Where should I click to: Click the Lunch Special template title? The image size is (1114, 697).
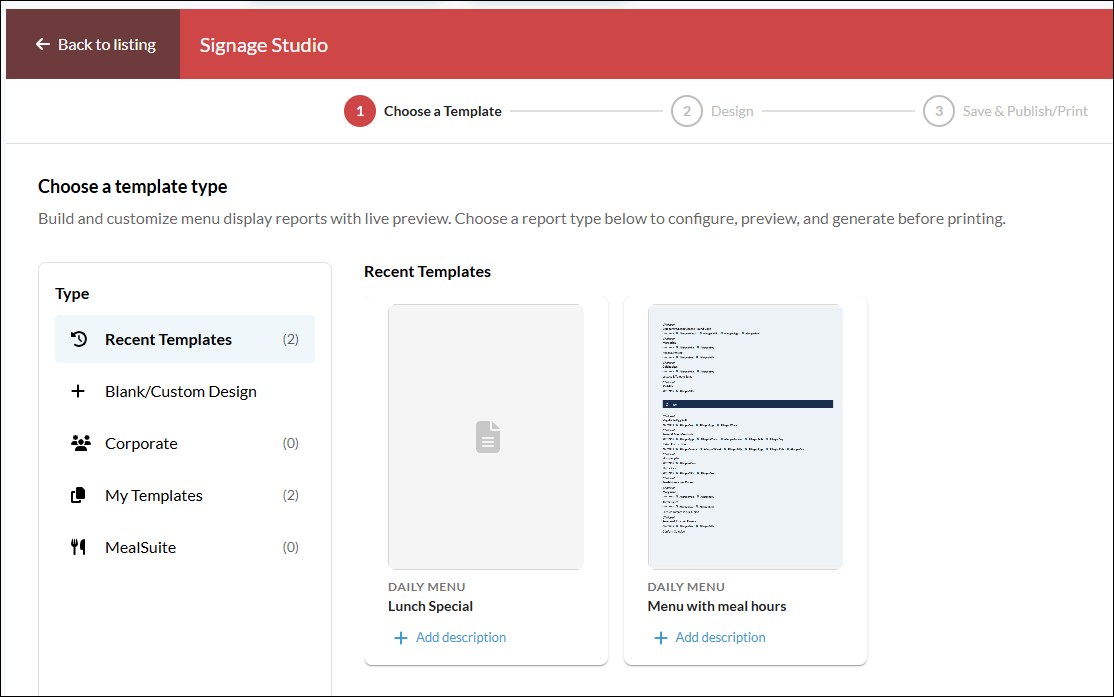tap(431, 606)
